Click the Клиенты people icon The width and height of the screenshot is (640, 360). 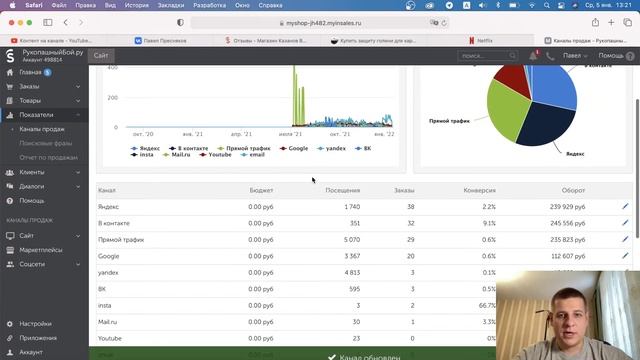10,172
